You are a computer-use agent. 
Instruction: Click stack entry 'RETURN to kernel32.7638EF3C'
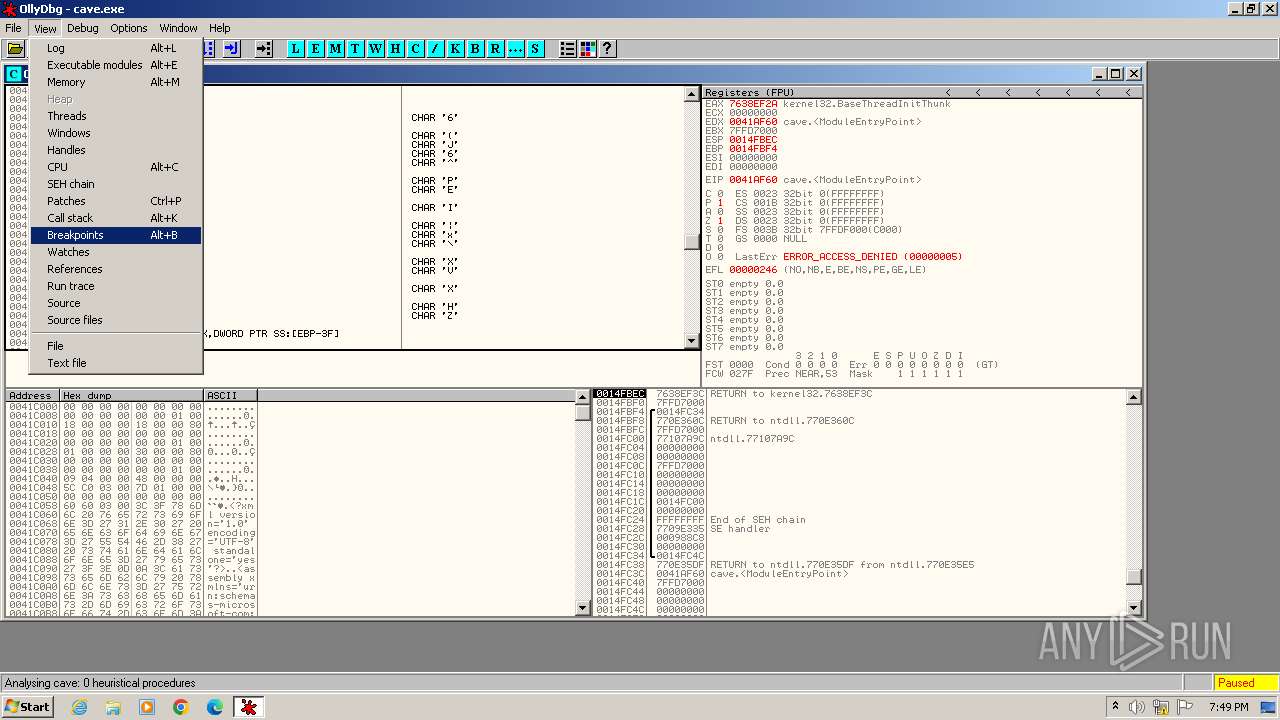791,394
